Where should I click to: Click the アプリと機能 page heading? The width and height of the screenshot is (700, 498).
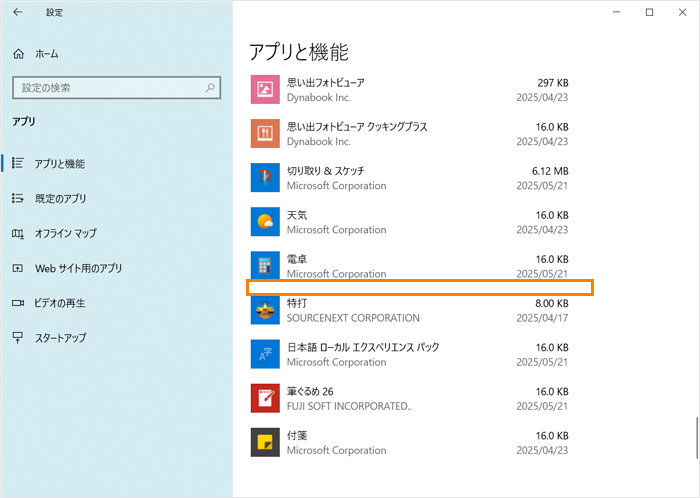click(x=299, y=52)
